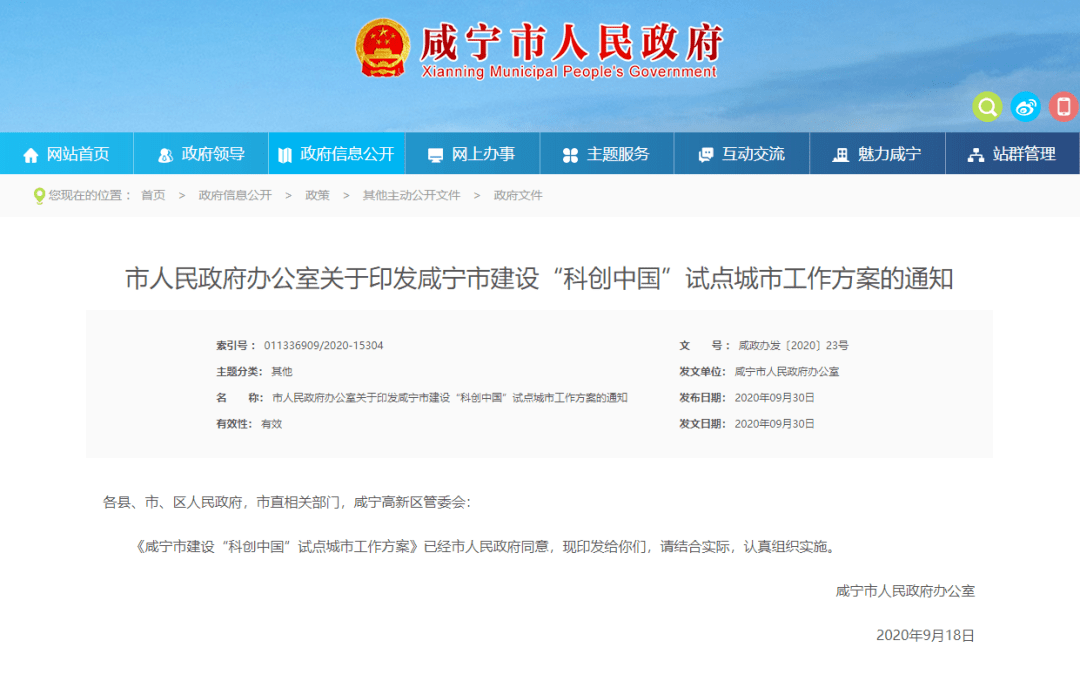Image resolution: width=1080 pixels, height=688 pixels.
Task: Open the 主题服务 menu item
Action: point(607,154)
